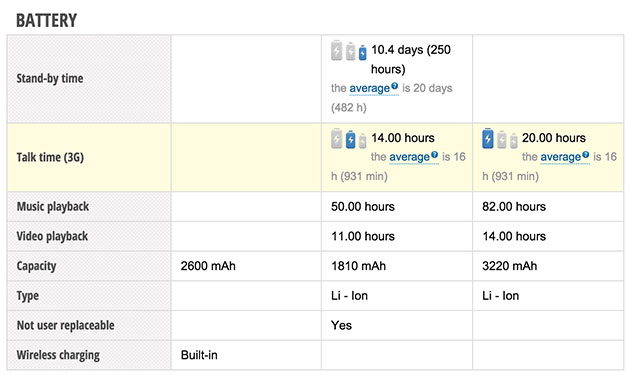The height and width of the screenshot is (375, 640).
Task: Select the Stand-by time row label
Action: click(50, 78)
